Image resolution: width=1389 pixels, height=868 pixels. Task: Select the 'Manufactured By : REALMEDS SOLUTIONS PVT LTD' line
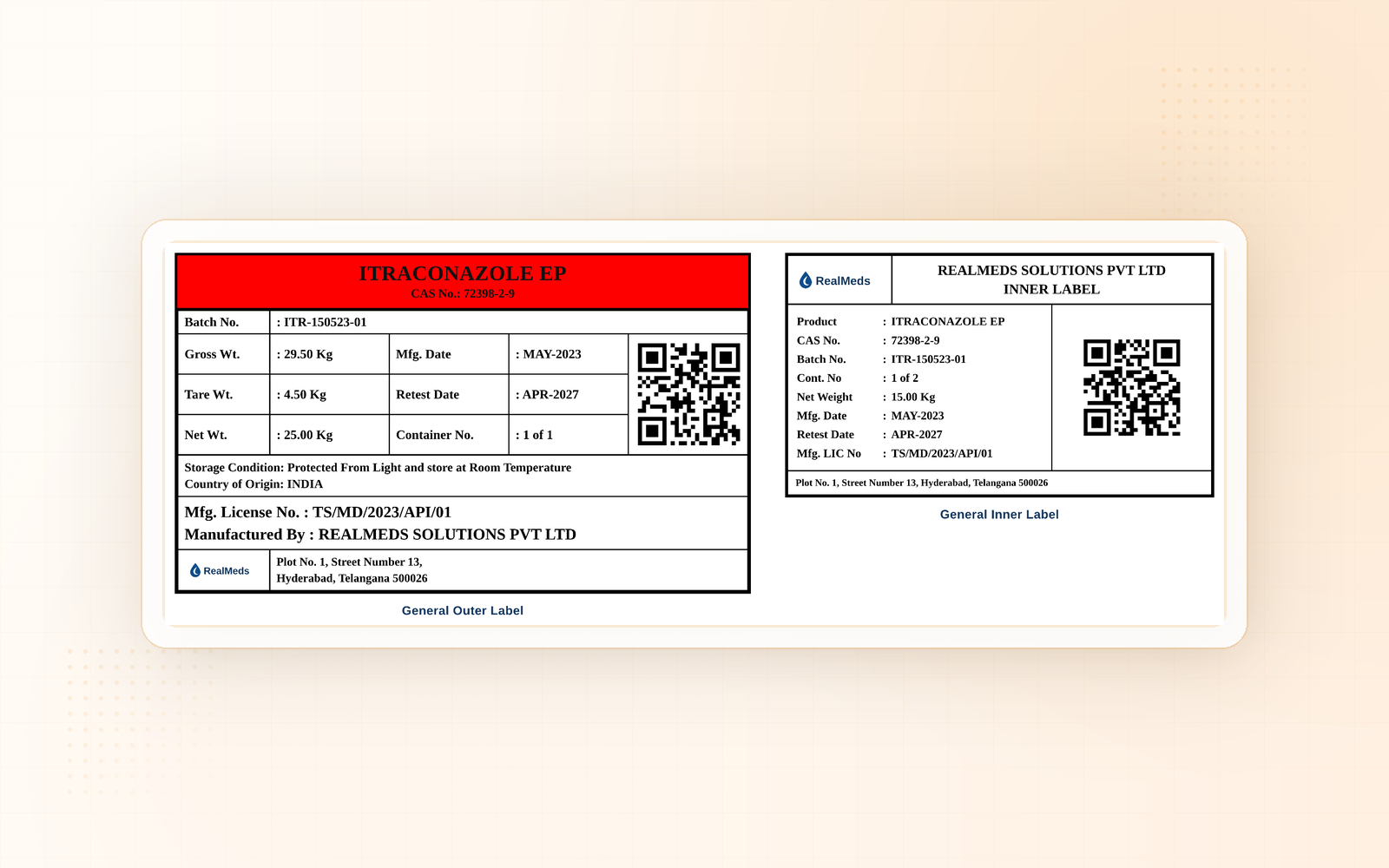coord(380,535)
